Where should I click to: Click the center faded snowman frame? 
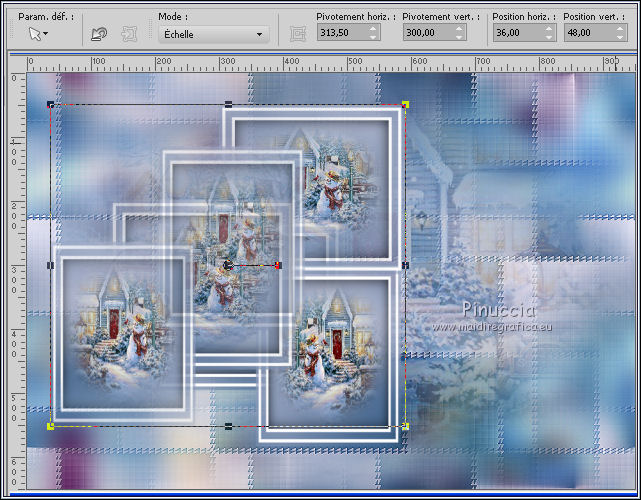pyautogui.click(x=232, y=258)
